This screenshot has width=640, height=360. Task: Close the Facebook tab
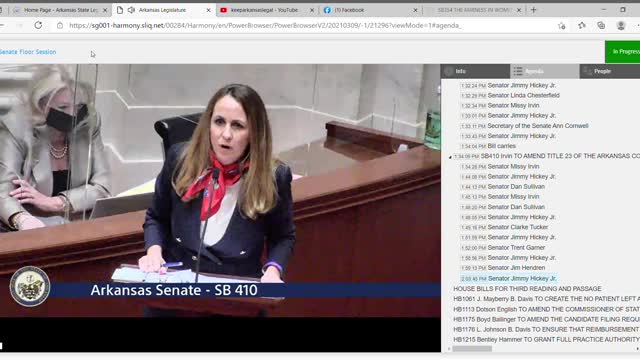pyautogui.click(x=416, y=10)
